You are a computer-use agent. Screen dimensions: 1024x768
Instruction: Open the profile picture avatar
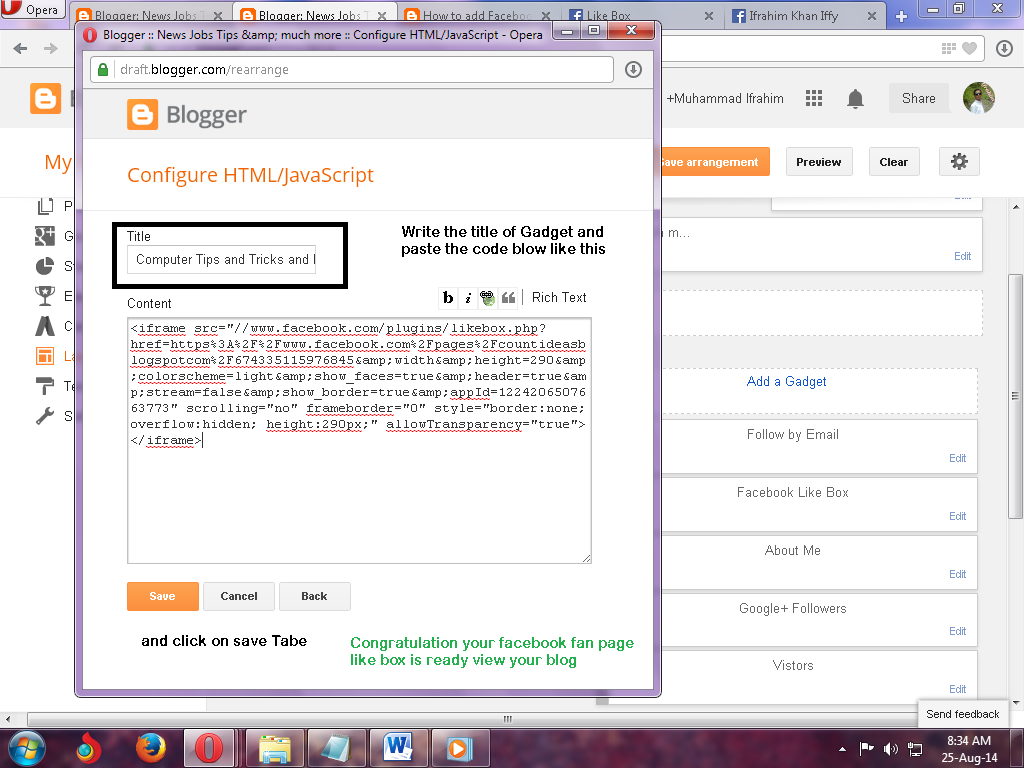coord(978,98)
